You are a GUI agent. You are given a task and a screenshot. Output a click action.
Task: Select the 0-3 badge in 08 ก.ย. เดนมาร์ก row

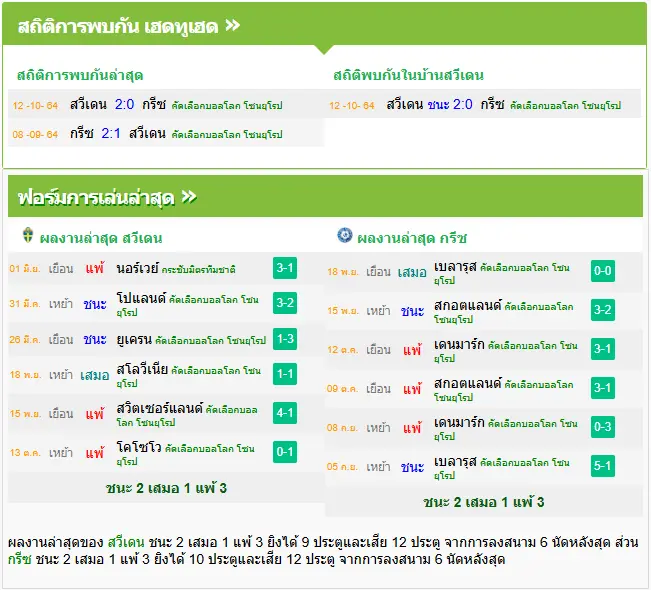602,427
